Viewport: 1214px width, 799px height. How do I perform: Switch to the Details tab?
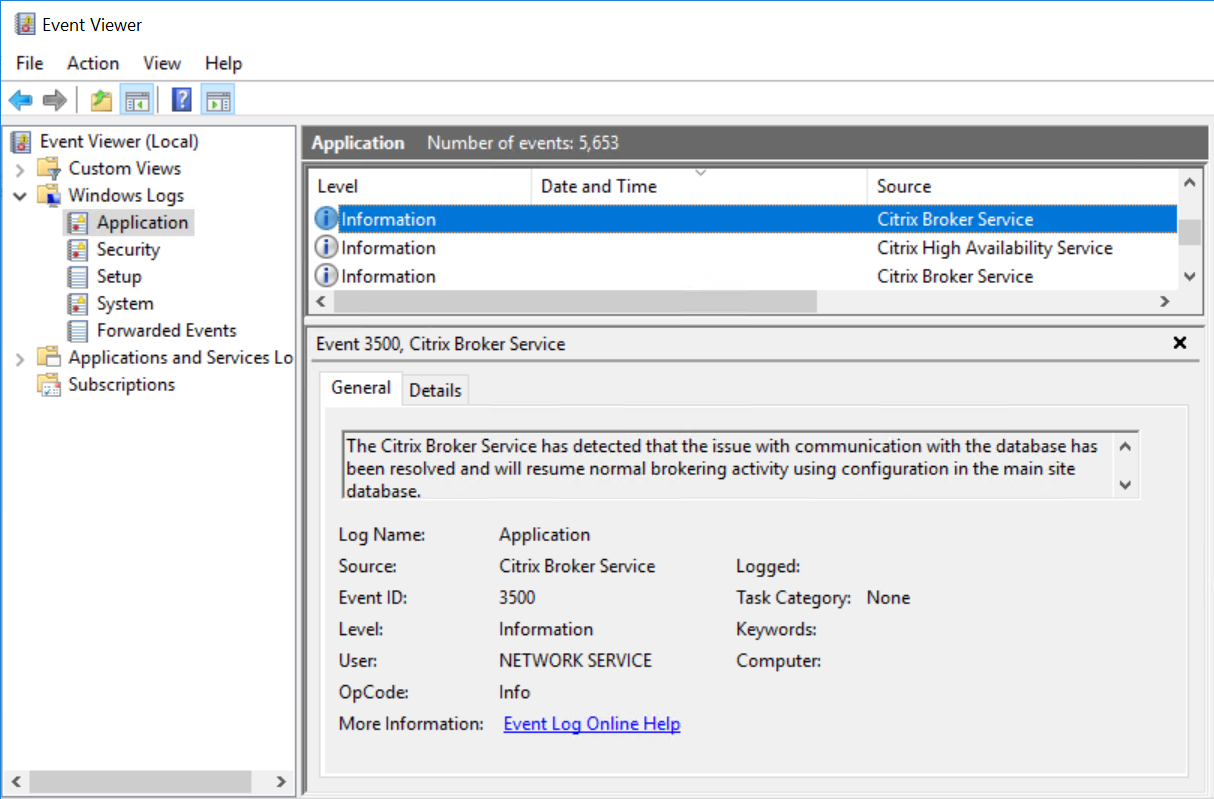pos(435,390)
